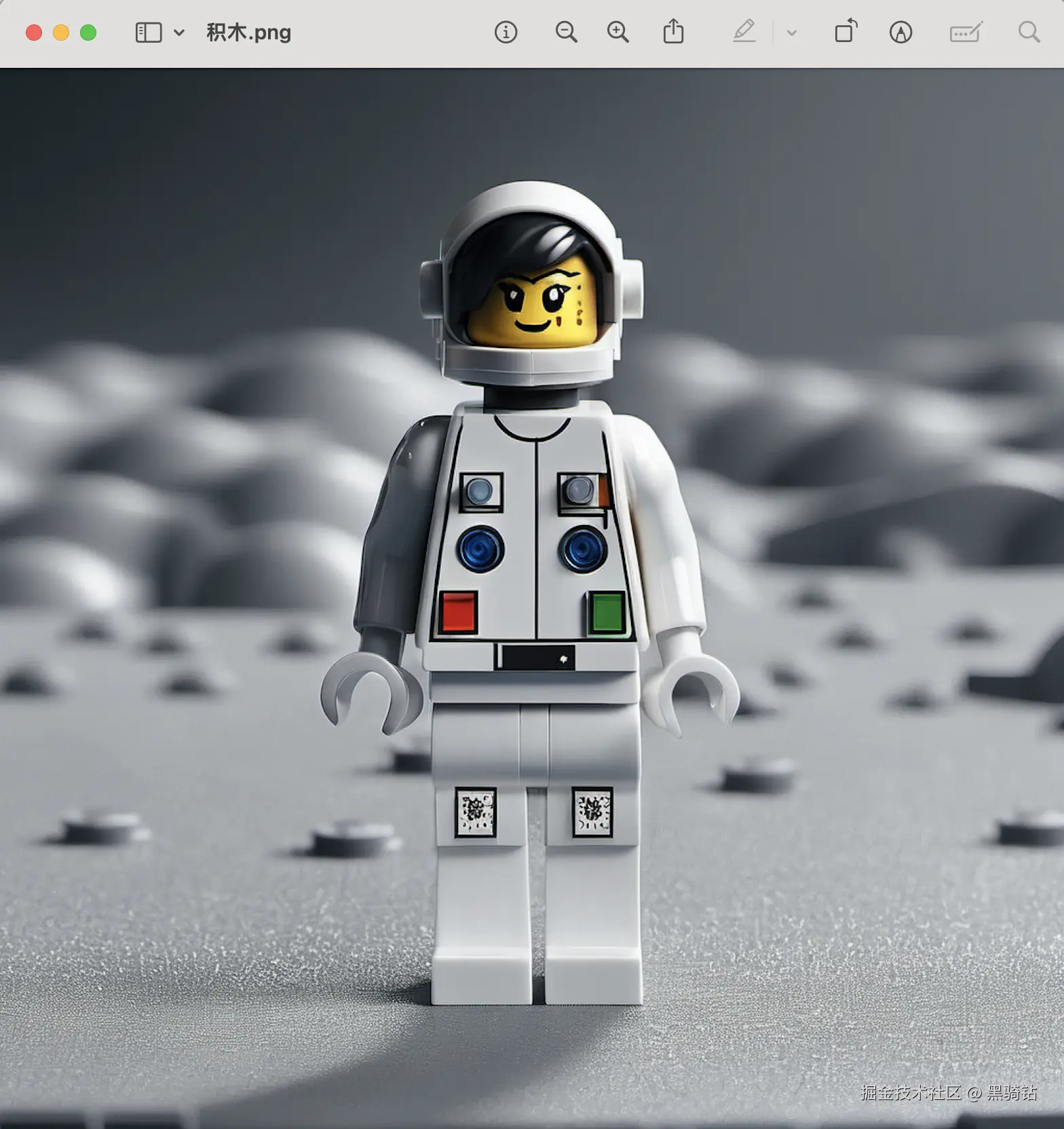Zoom in on the image
The image size is (1064, 1129).
coord(617,32)
